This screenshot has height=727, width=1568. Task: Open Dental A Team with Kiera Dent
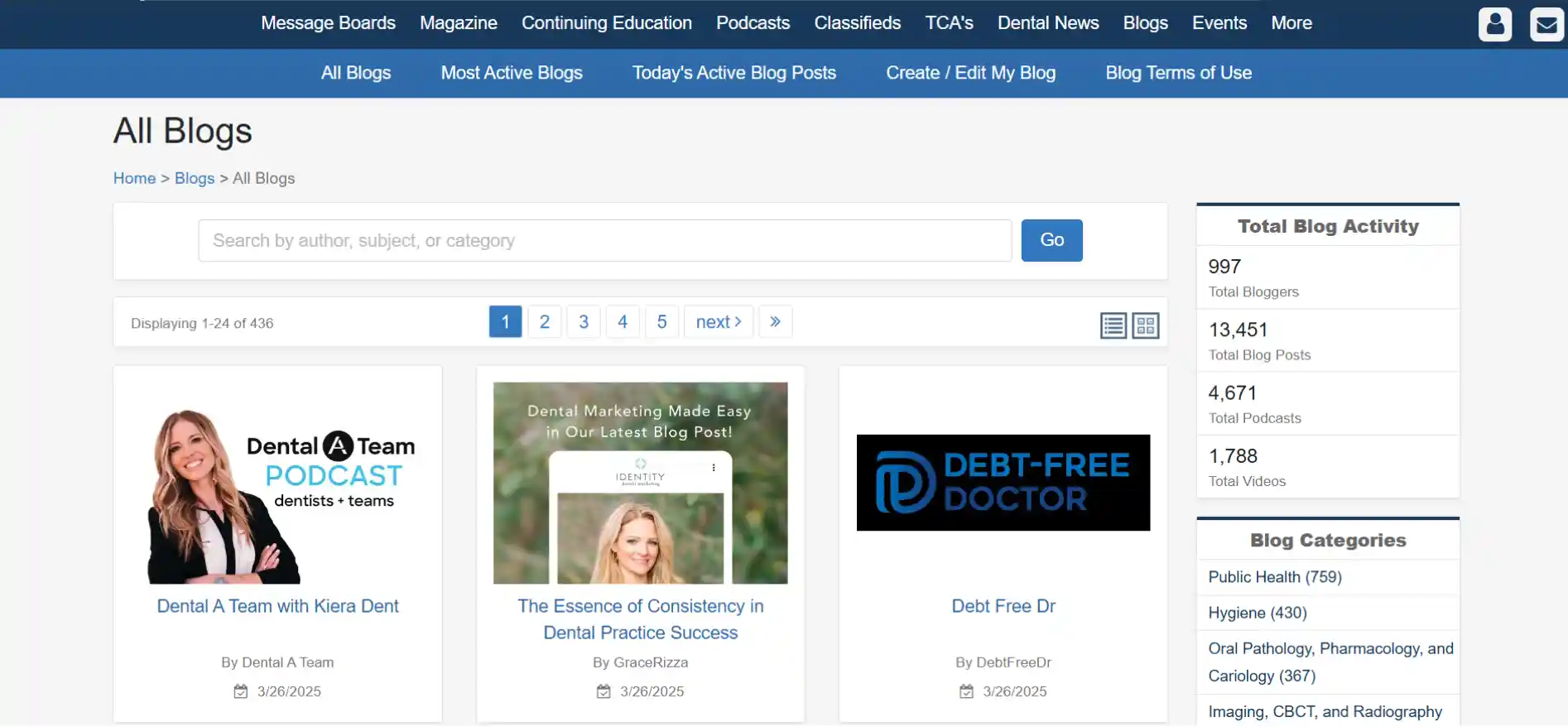278,606
